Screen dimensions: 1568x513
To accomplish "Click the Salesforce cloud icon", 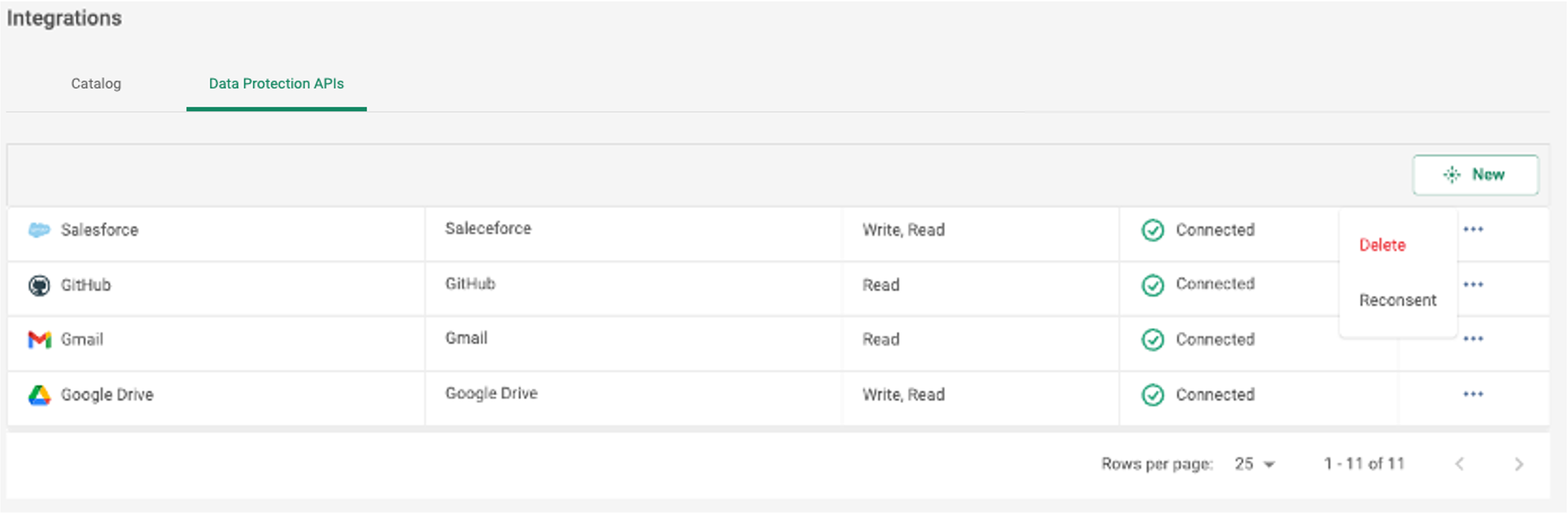I will point(39,230).
